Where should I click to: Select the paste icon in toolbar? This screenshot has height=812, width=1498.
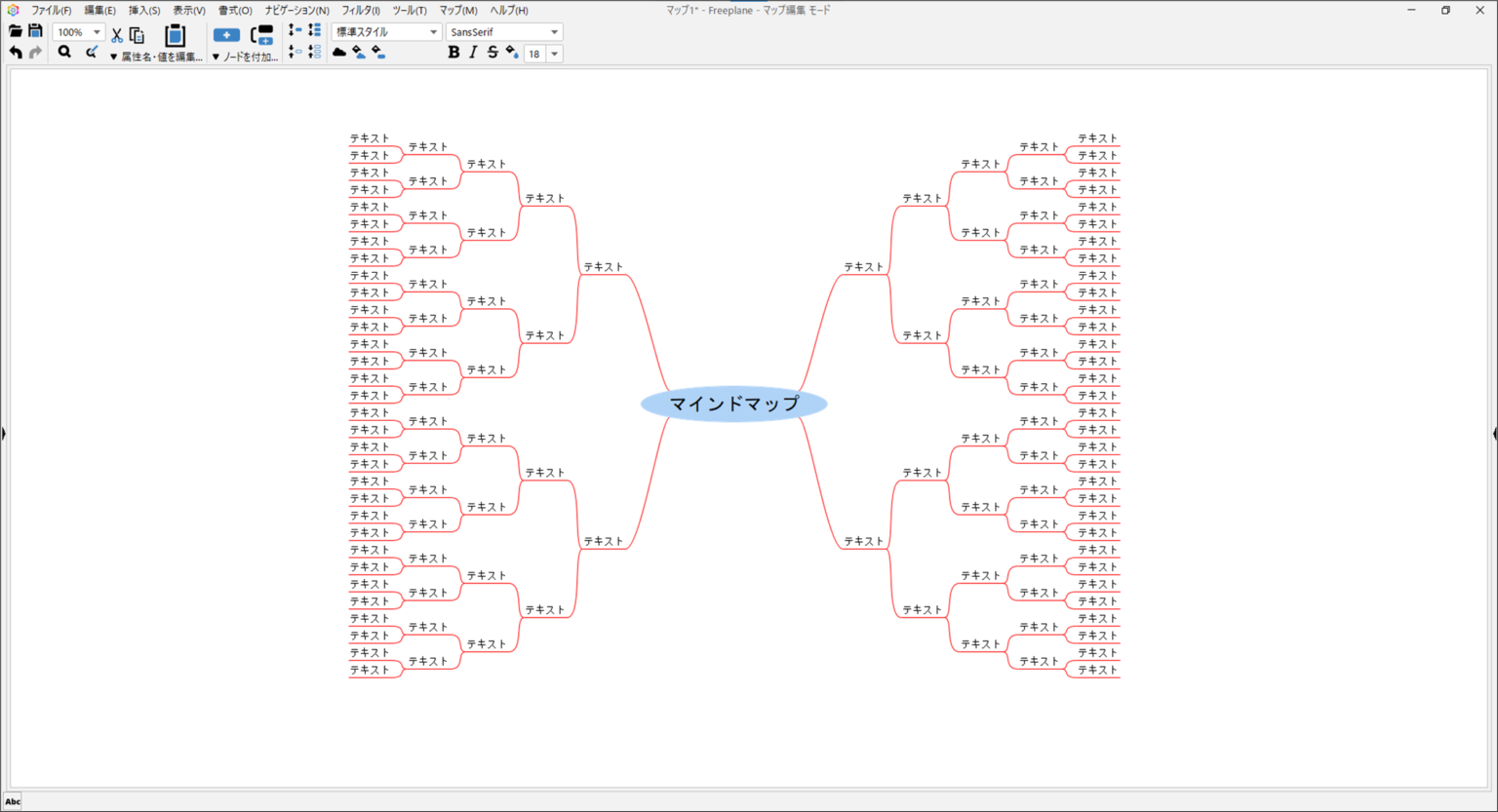pyautogui.click(x=176, y=35)
